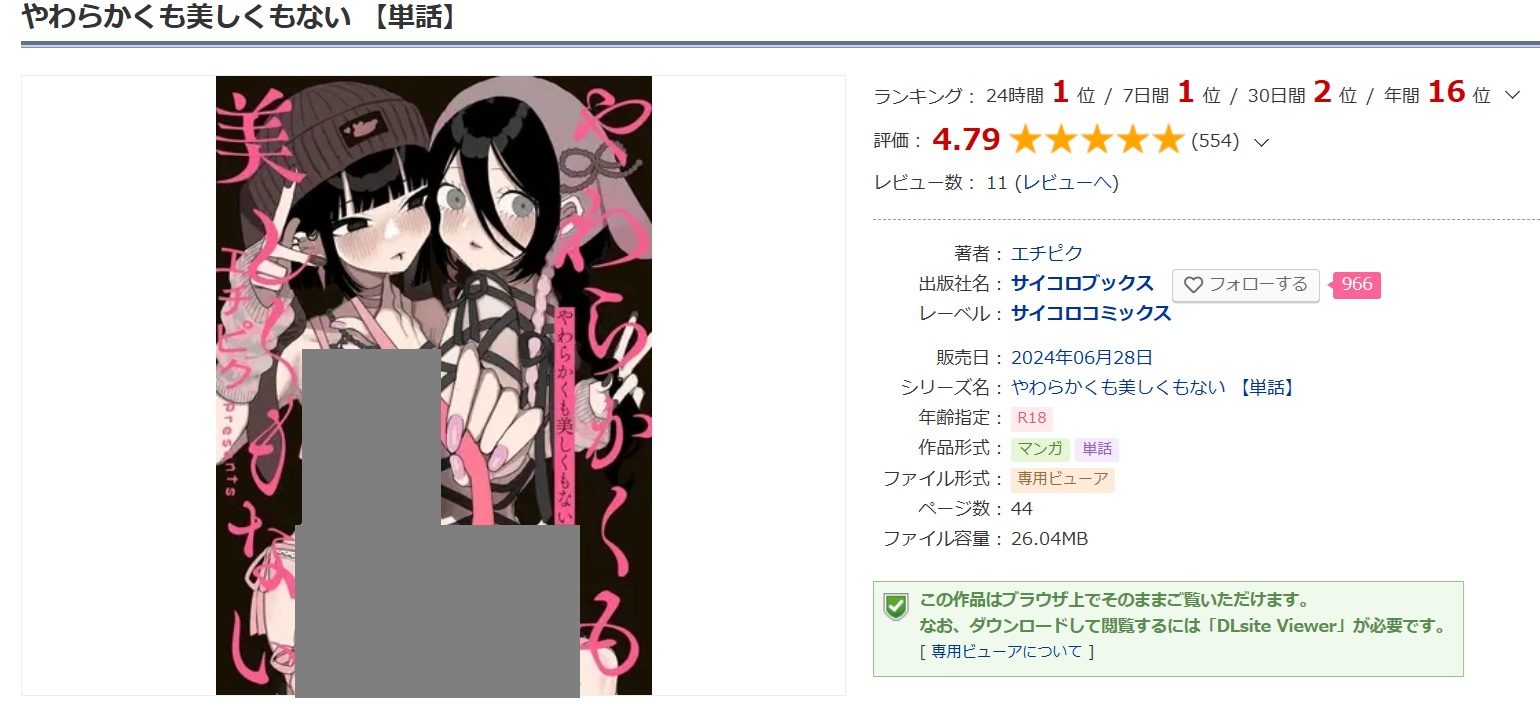The width and height of the screenshot is (1540, 704).
Task: Open author エチピク page
Action: [x=1047, y=253]
